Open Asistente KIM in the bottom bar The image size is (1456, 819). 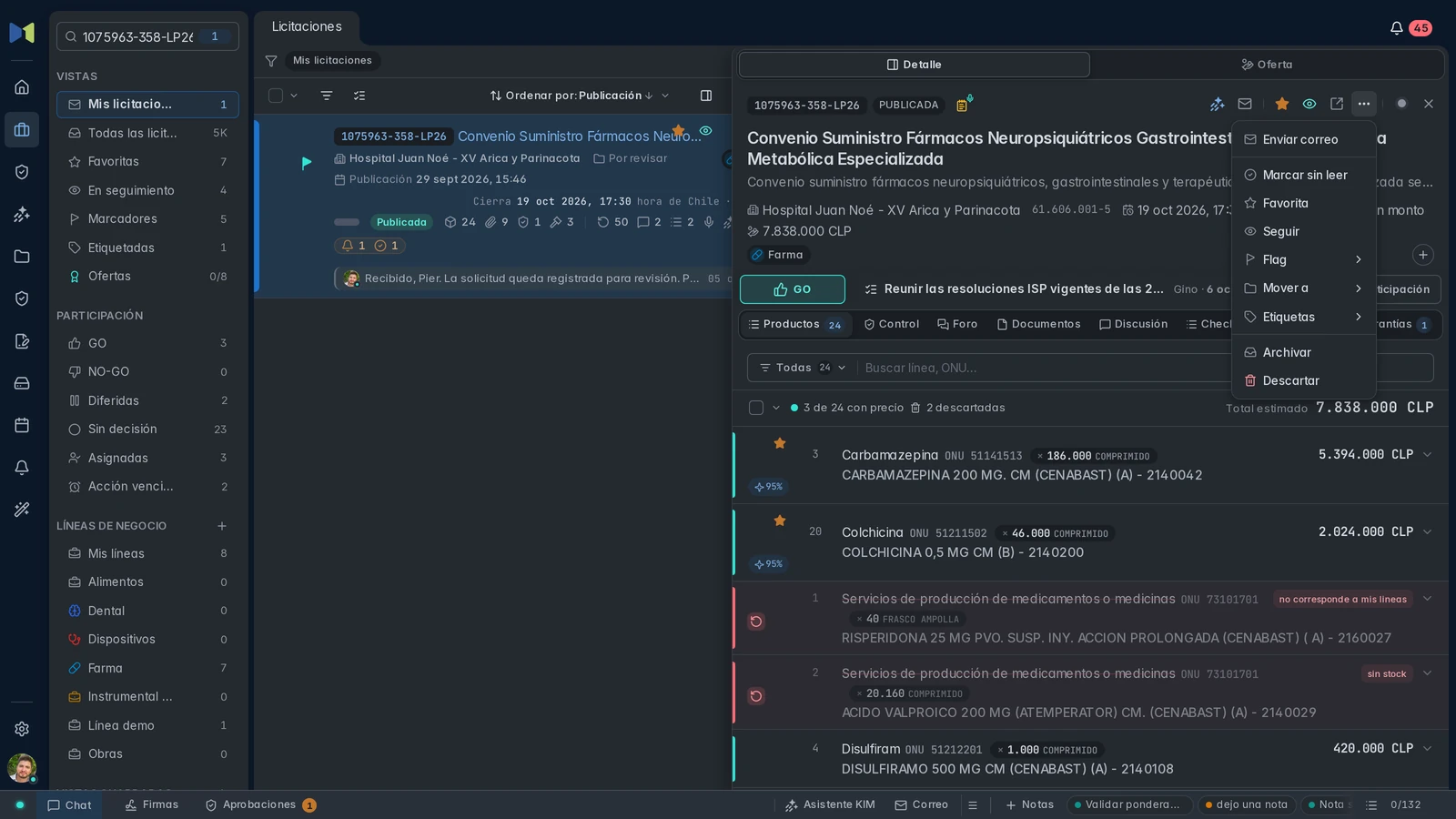pyautogui.click(x=830, y=805)
